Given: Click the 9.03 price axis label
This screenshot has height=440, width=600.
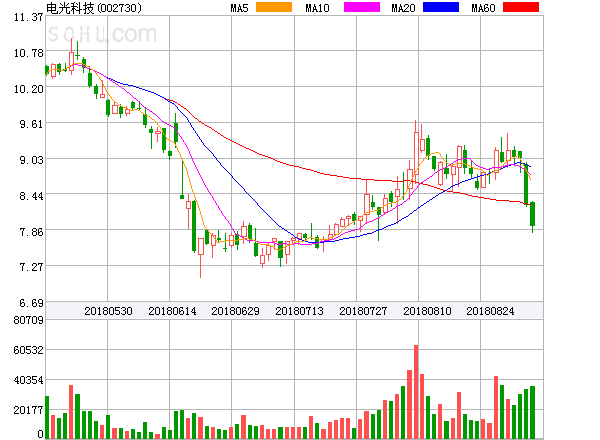Looking at the screenshot, I should (x=31, y=160).
